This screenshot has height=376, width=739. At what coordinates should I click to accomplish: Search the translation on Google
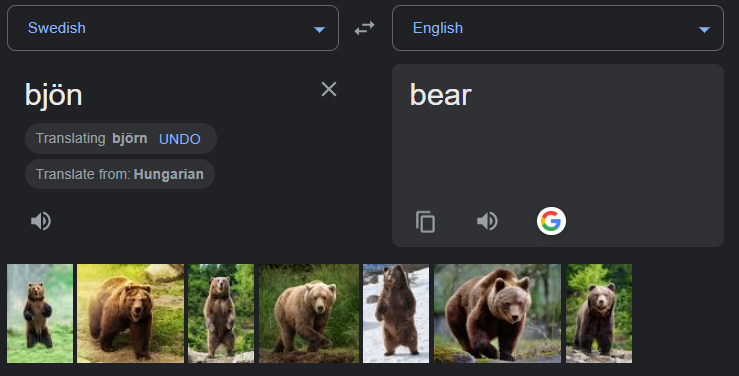pyautogui.click(x=551, y=221)
